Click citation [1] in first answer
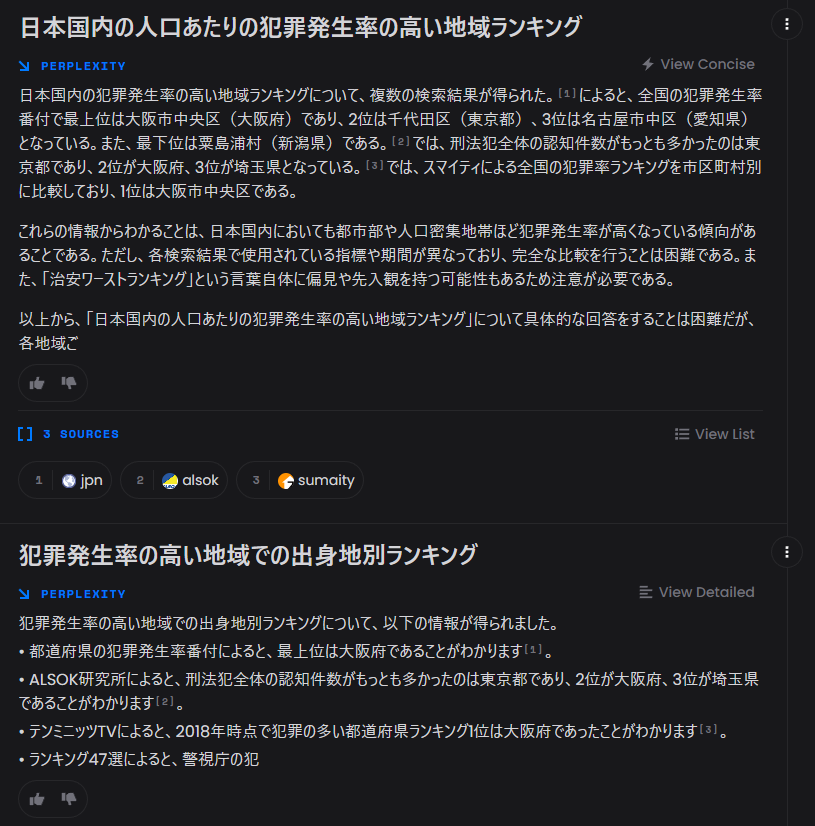This screenshot has height=826, width=815. pyautogui.click(x=568, y=94)
